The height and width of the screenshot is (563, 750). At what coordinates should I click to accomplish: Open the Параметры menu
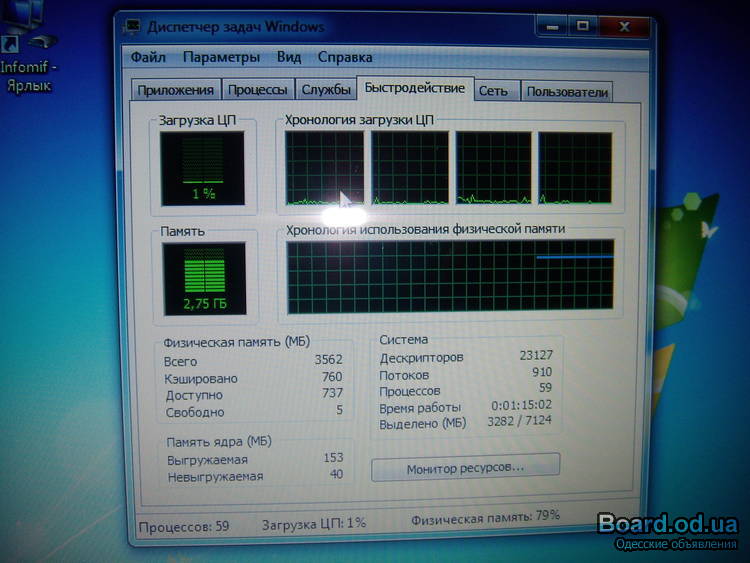click(221, 57)
